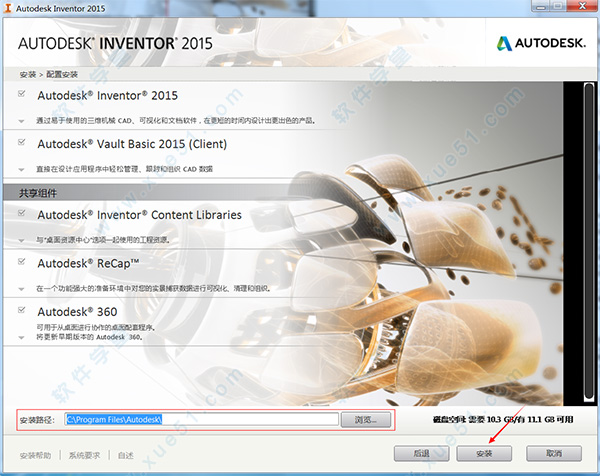600x476 pixels.
Task: Expand the Autodesk Inventor 2015 options arrow
Action: click(21, 121)
